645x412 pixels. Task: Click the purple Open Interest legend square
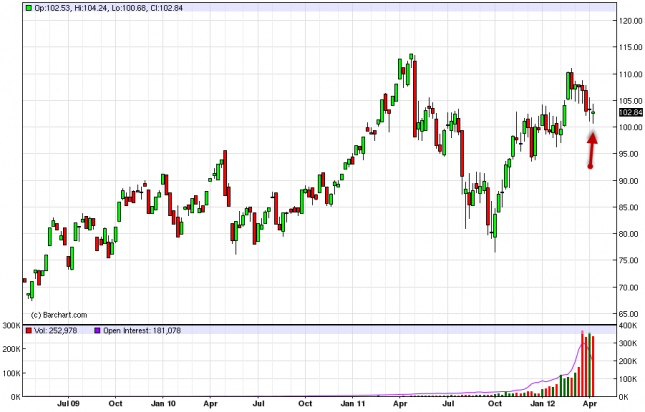point(97,331)
